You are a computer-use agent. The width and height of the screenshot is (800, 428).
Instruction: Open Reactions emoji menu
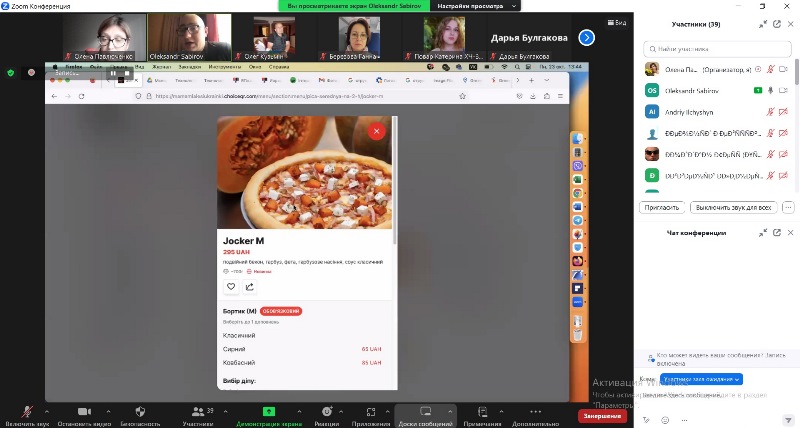point(327,415)
